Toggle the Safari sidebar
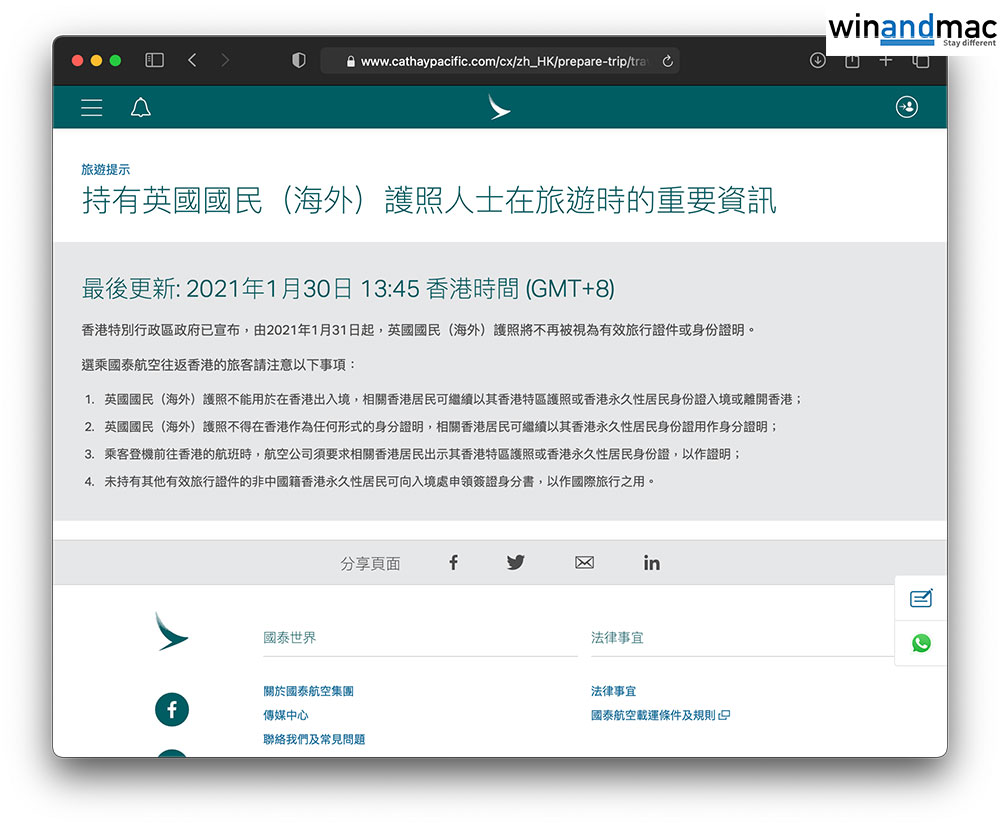Screen dimensions: 1000x827 [154, 61]
